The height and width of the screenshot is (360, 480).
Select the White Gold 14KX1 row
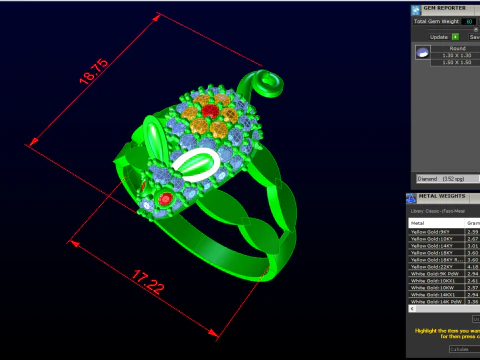tap(444, 295)
